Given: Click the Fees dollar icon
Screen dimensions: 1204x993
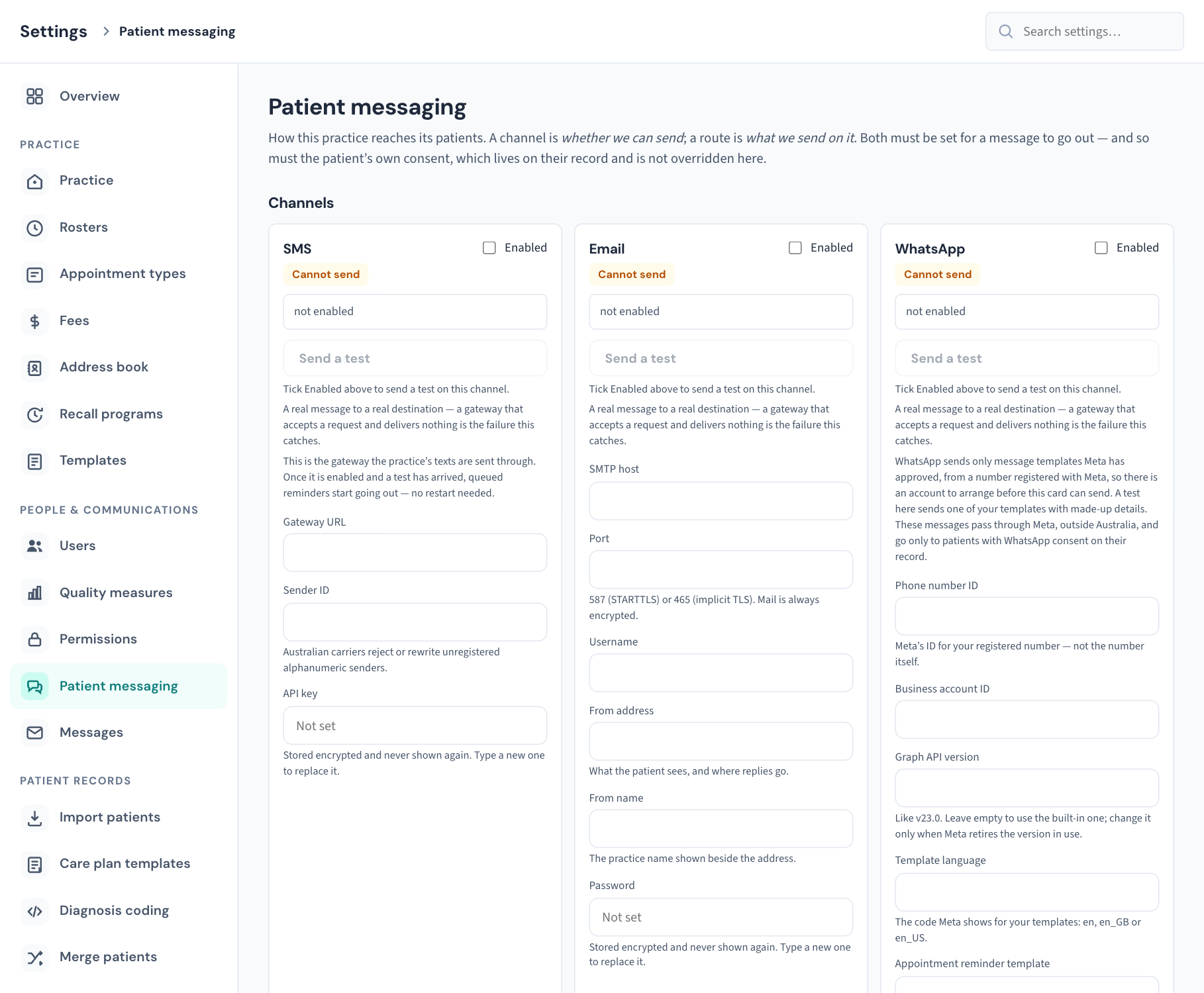Looking at the screenshot, I should 34,322.
